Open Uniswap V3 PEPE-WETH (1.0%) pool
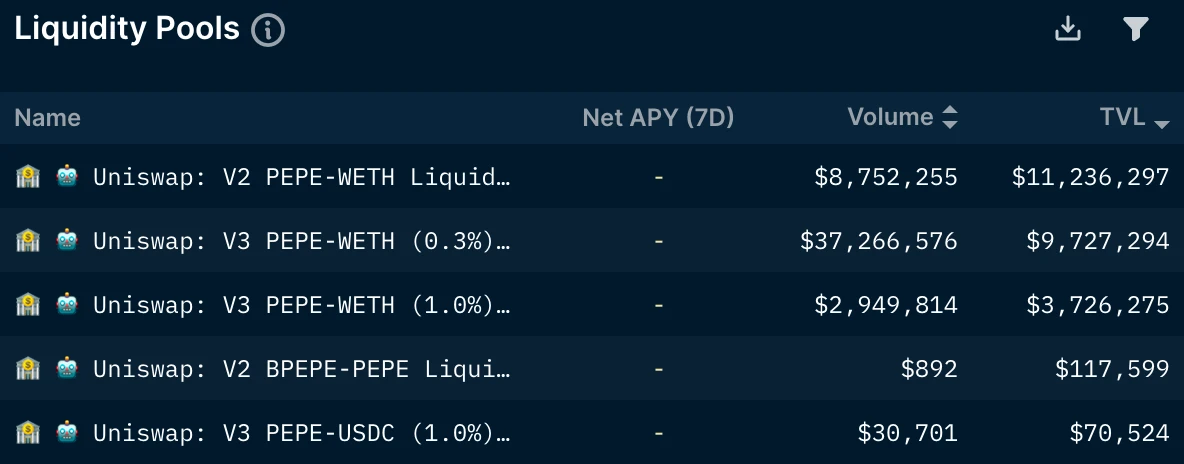Screen dimensions: 1184x464 (x=302, y=305)
